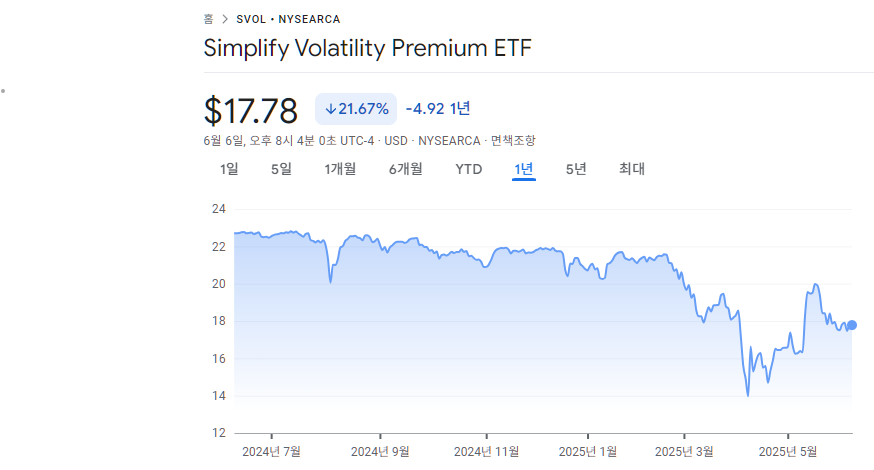Select the 1년 range tab

tap(524, 169)
